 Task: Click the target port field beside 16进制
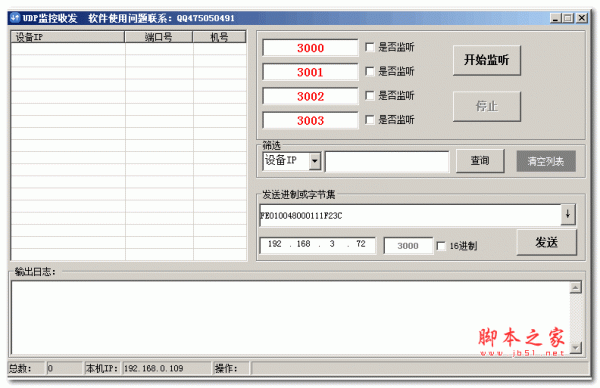408,246
